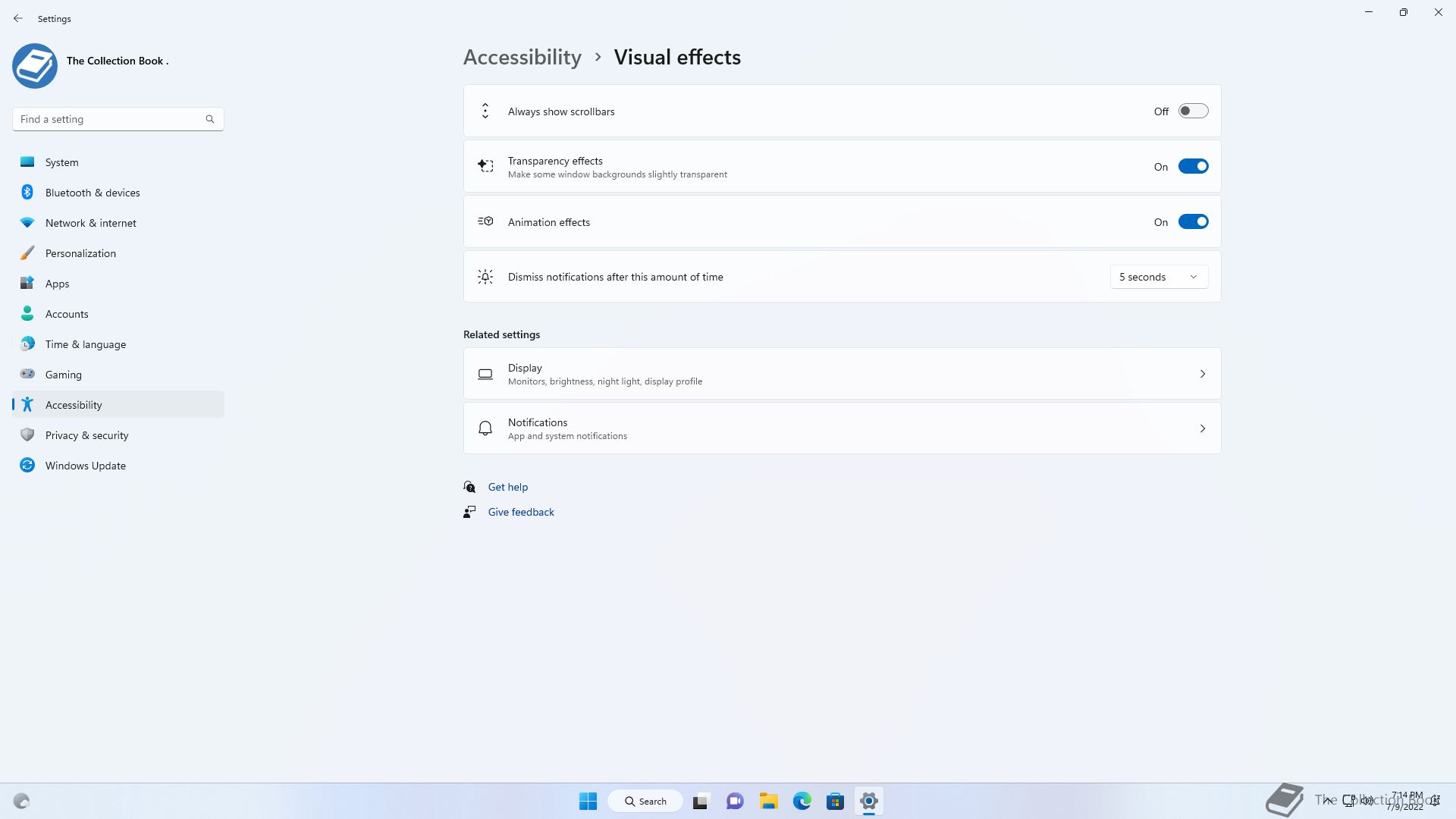1456x819 pixels.
Task: Click the Personalization paintbrush icon
Action: [27, 253]
